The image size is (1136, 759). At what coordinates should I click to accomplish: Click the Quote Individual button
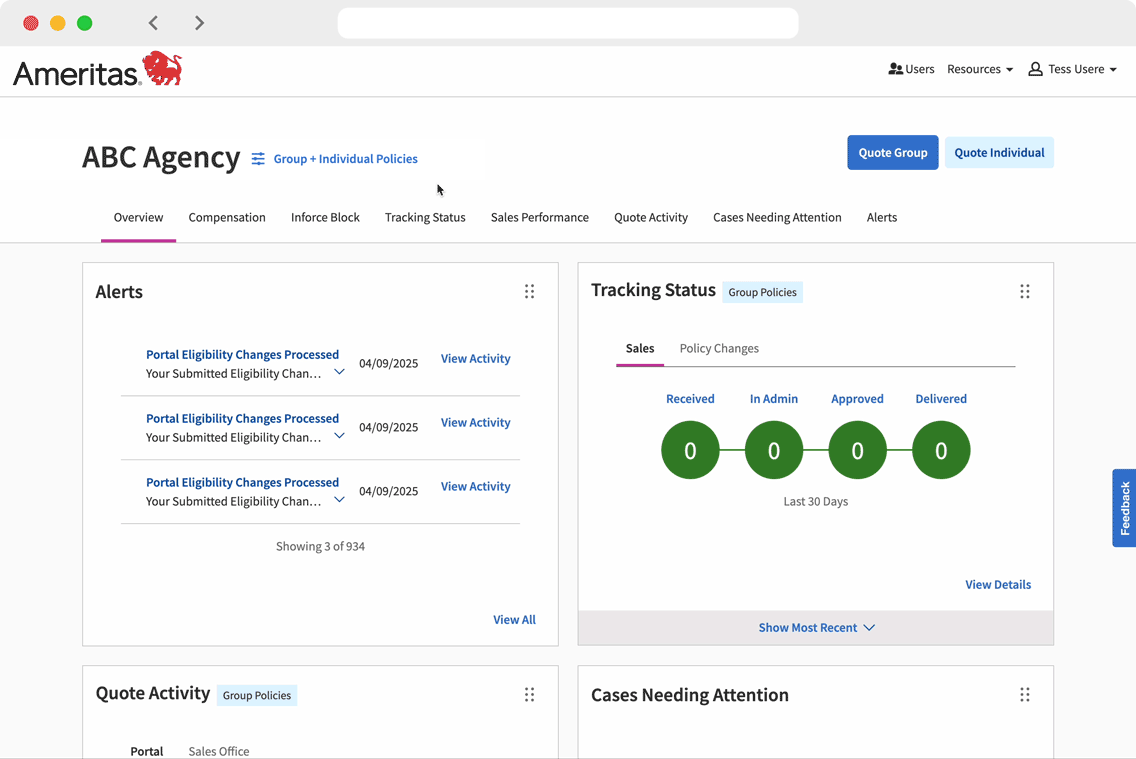(x=998, y=153)
